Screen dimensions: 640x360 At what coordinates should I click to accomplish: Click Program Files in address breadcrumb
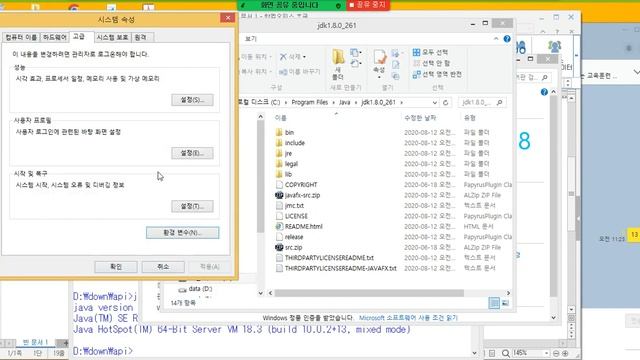coord(310,102)
